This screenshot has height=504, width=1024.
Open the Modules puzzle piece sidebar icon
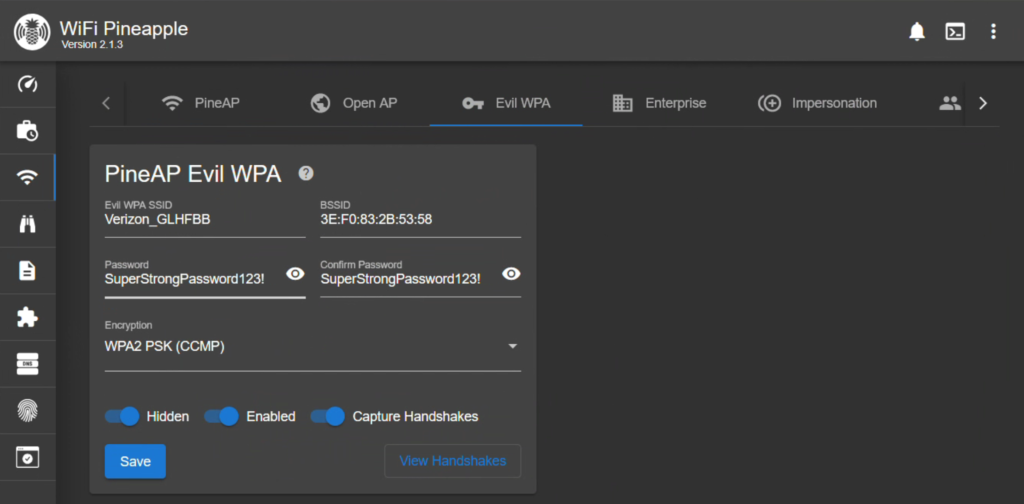pos(27,317)
